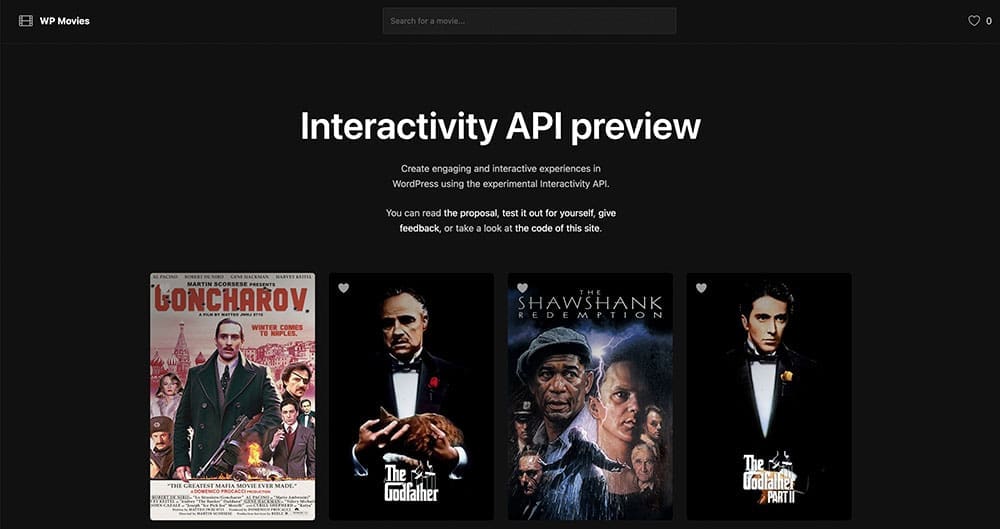Open The Shawshank Redemption poster
This screenshot has height=529, width=1000.
coord(590,396)
